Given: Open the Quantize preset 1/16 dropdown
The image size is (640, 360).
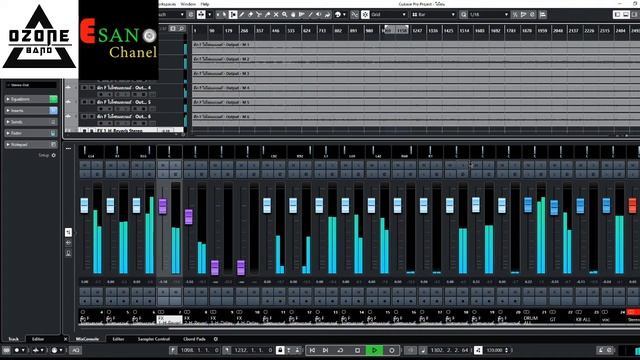Looking at the screenshot, I should (489, 14).
